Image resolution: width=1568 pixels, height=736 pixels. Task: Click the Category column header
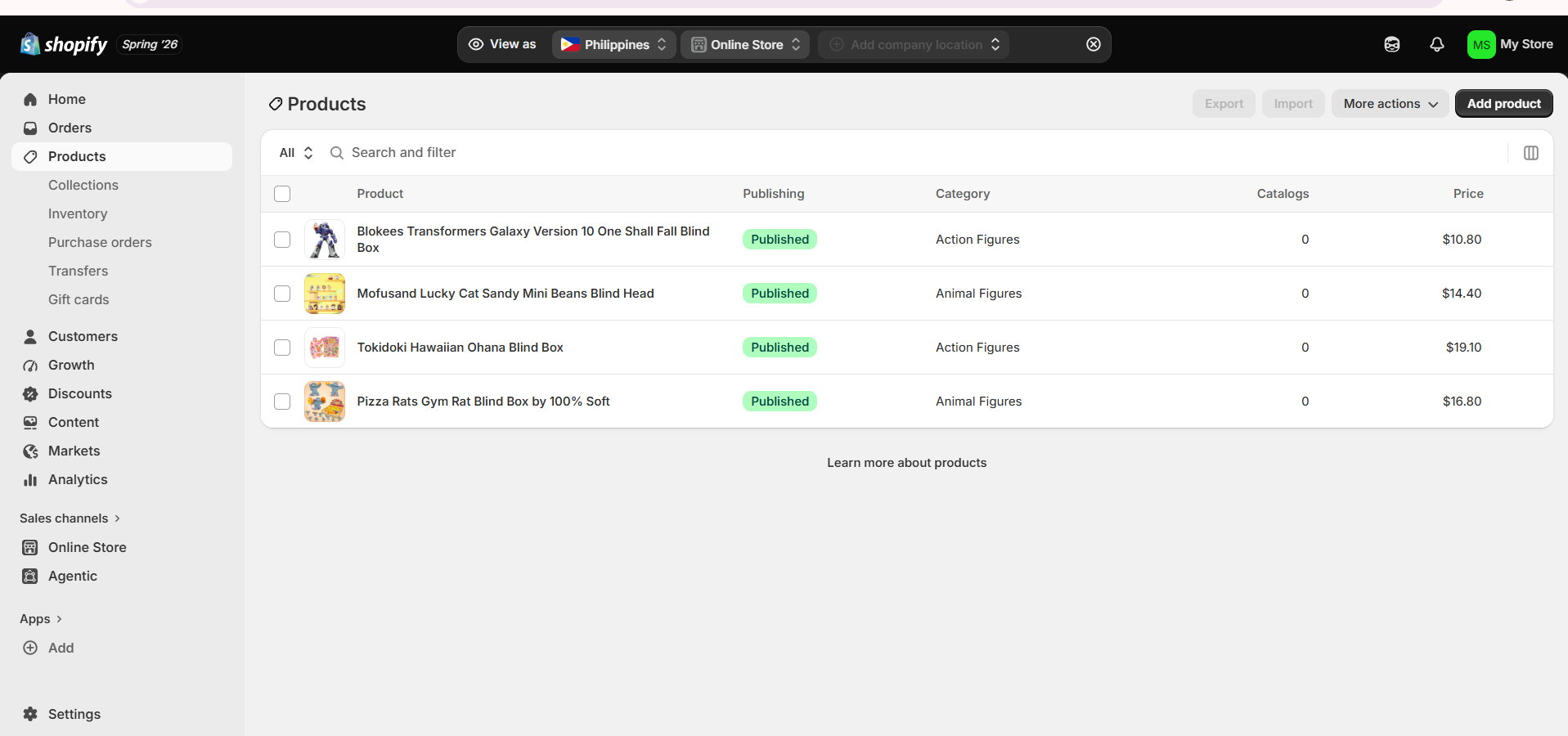963,194
